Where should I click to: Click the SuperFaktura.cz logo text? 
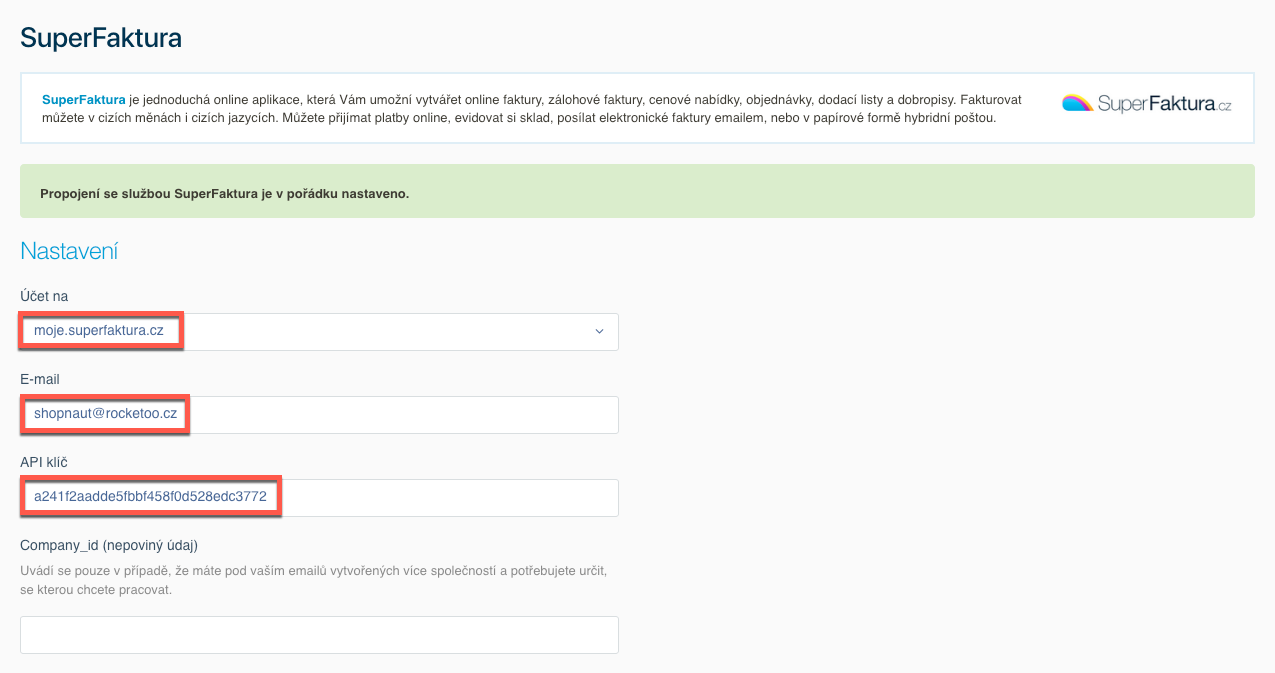(x=1164, y=103)
